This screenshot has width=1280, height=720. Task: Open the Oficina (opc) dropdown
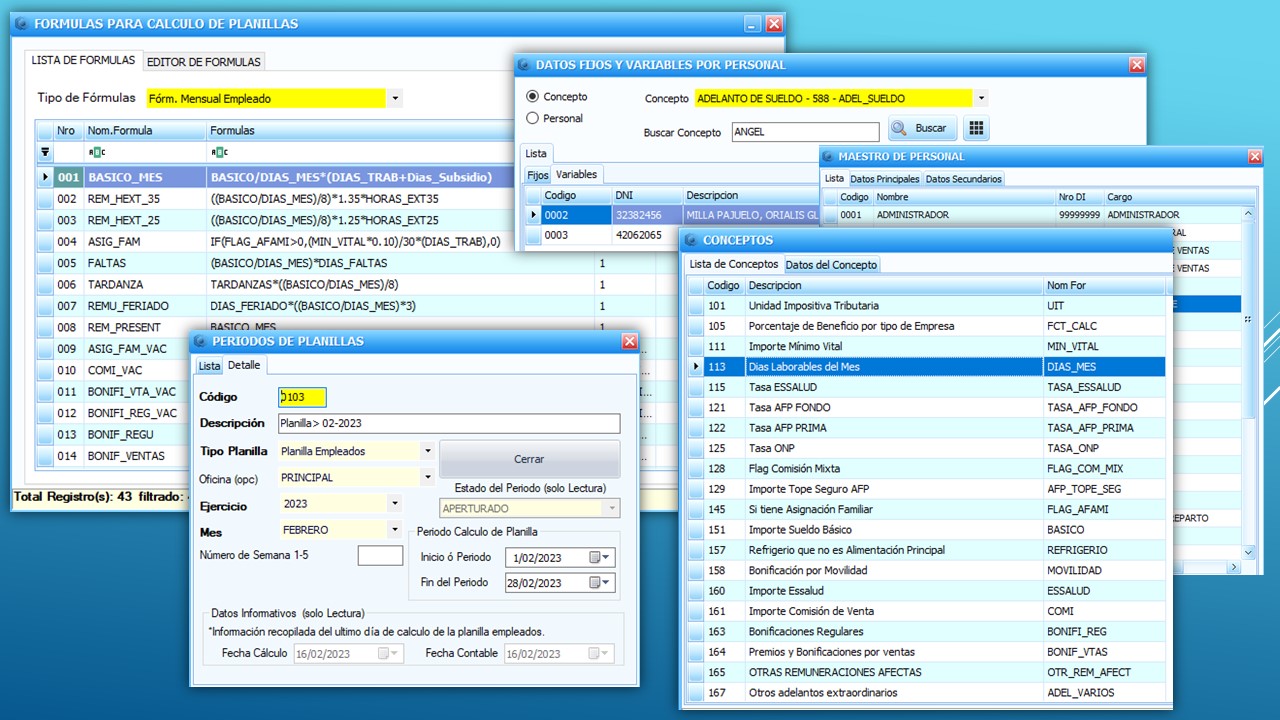[x=427, y=477]
